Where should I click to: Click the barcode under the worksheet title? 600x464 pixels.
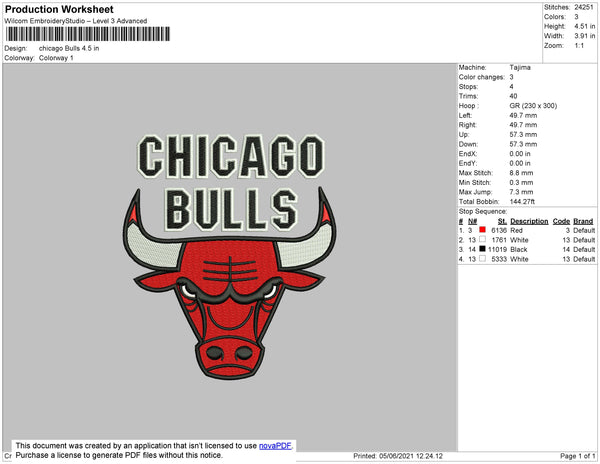88,34
